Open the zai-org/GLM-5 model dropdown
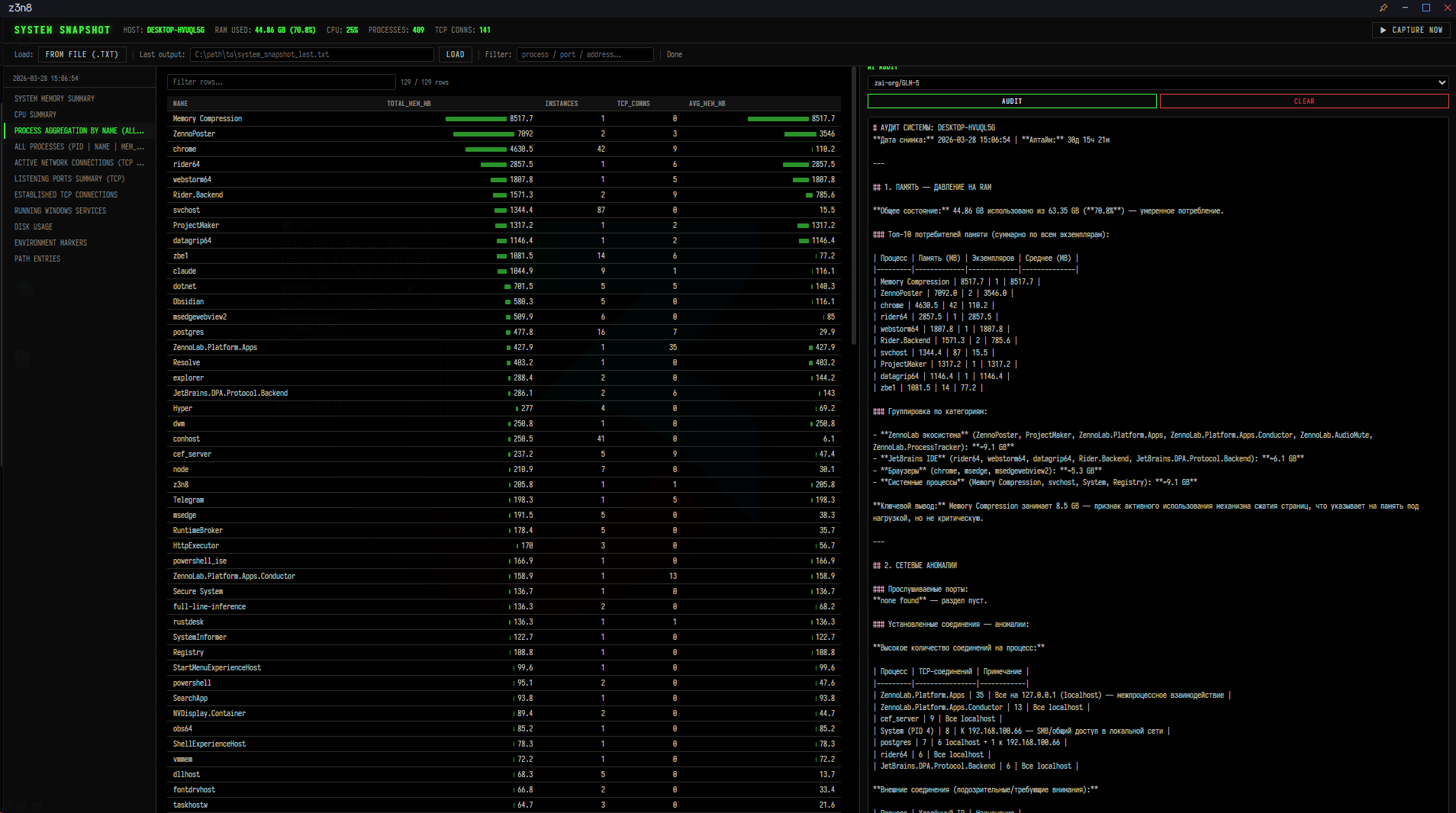The image size is (1456, 813). click(x=1157, y=83)
